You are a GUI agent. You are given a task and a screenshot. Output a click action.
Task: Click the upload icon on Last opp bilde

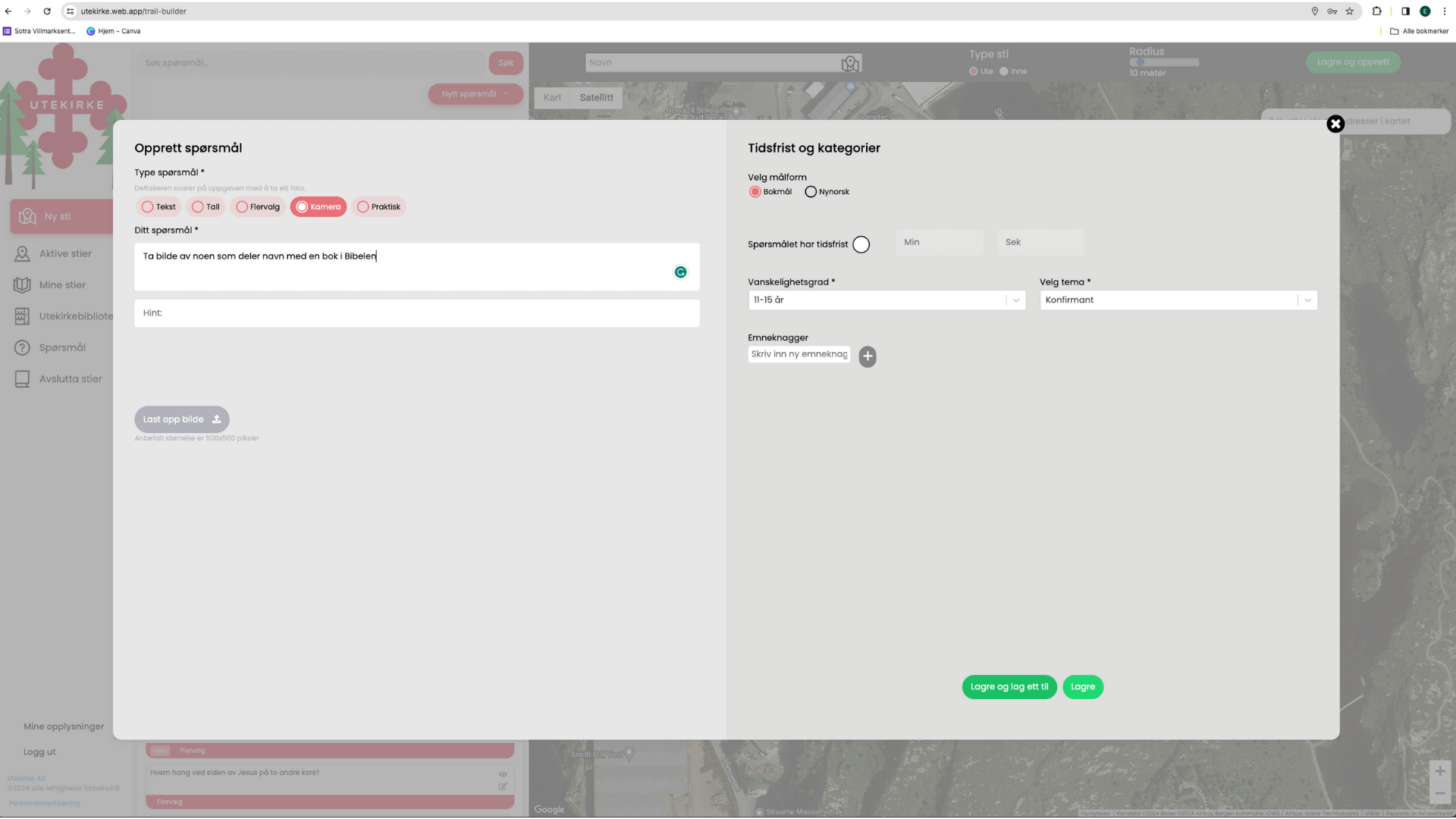[216, 419]
